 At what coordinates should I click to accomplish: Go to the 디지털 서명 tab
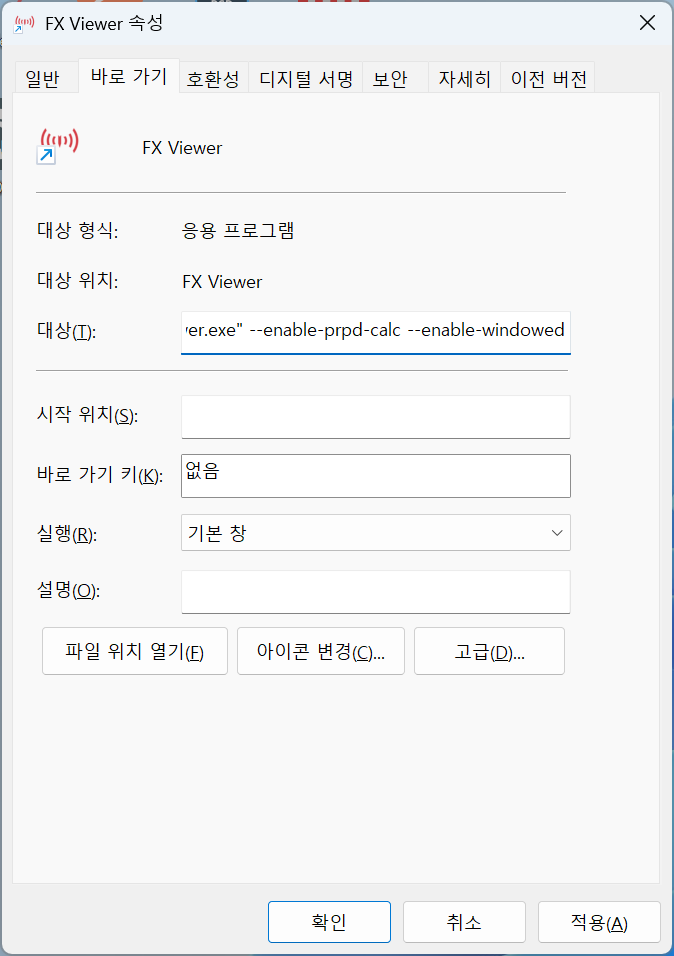[x=306, y=78]
